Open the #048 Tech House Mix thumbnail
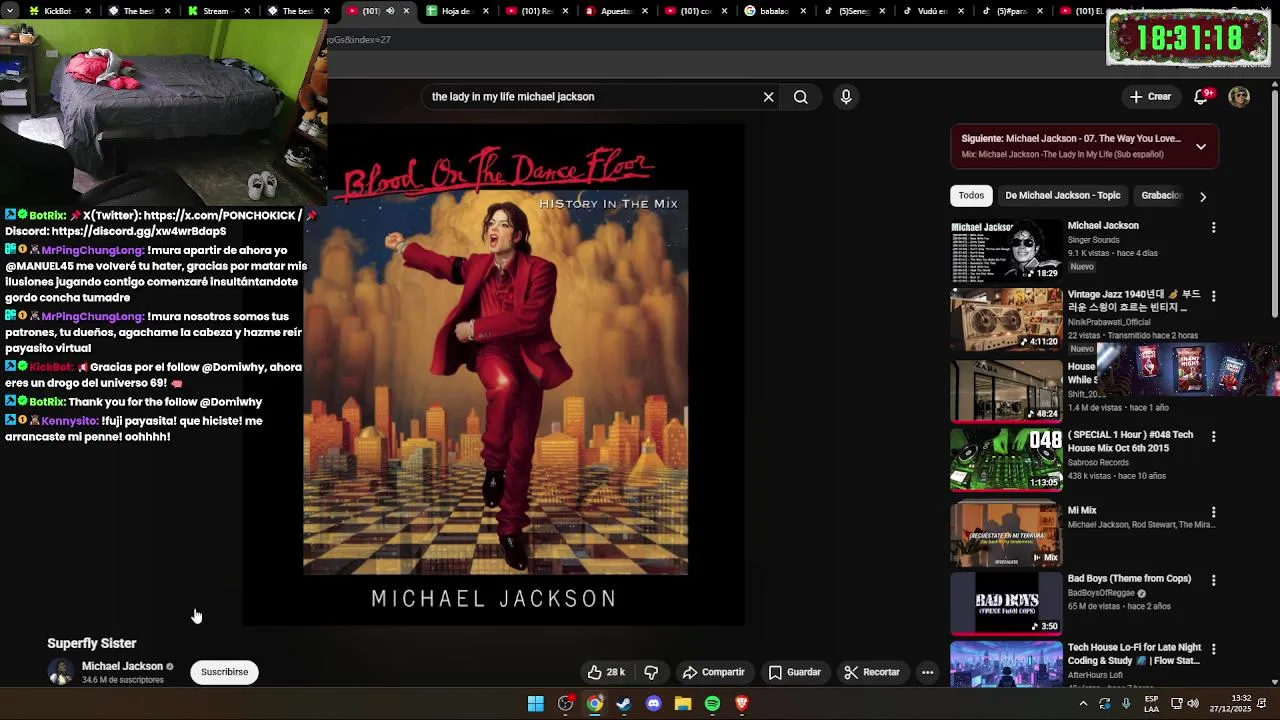The width and height of the screenshot is (1280, 720). coord(1006,459)
